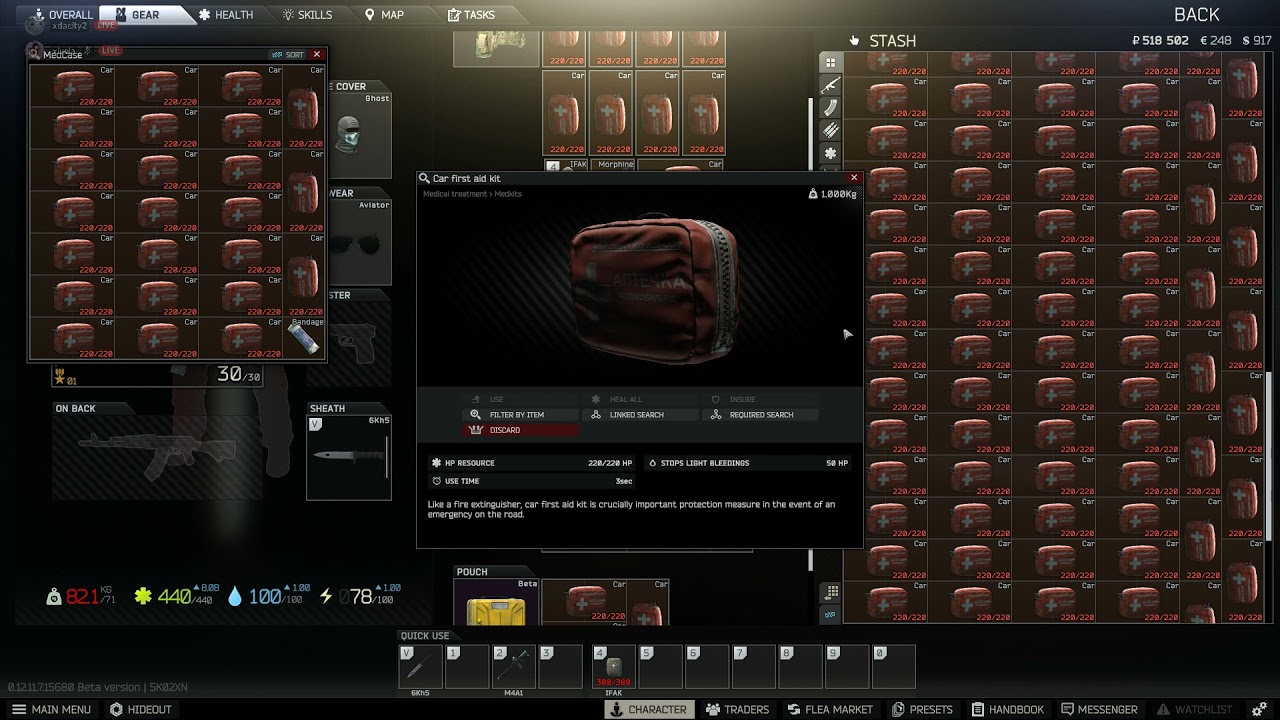Click the health value 440/440
The image size is (1280, 720).
[x=178, y=596]
